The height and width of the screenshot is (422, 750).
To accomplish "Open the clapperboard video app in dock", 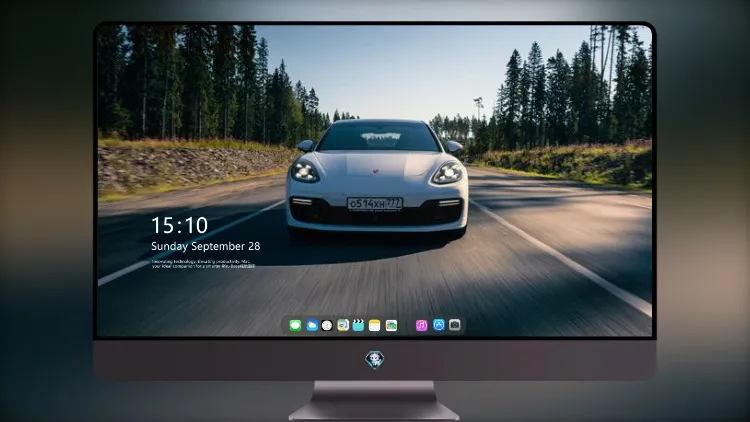I will tap(358, 325).
